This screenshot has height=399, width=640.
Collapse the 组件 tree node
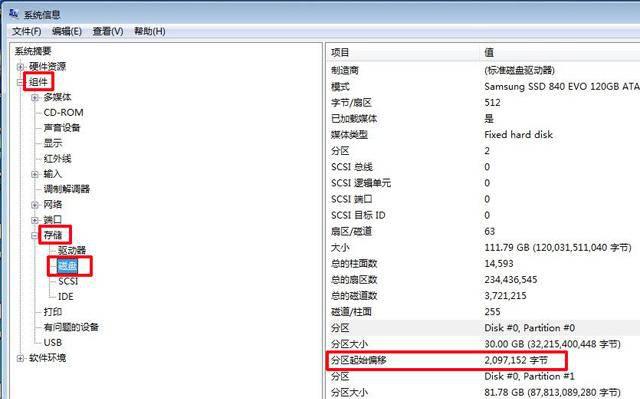pos(20,82)
